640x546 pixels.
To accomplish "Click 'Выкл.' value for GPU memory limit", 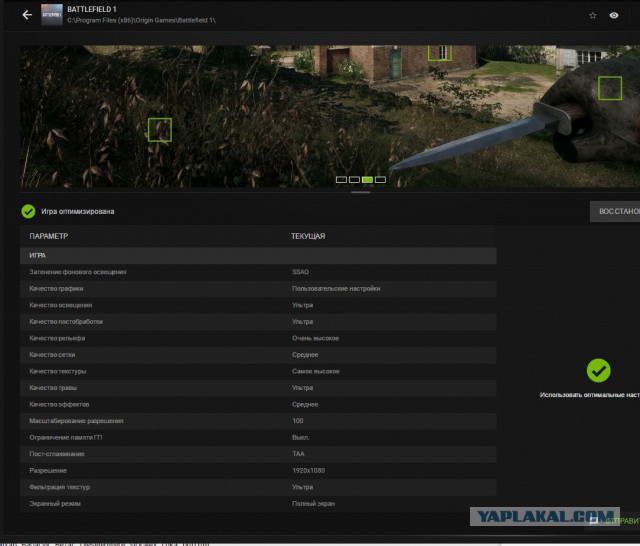I will coord(300,437).
